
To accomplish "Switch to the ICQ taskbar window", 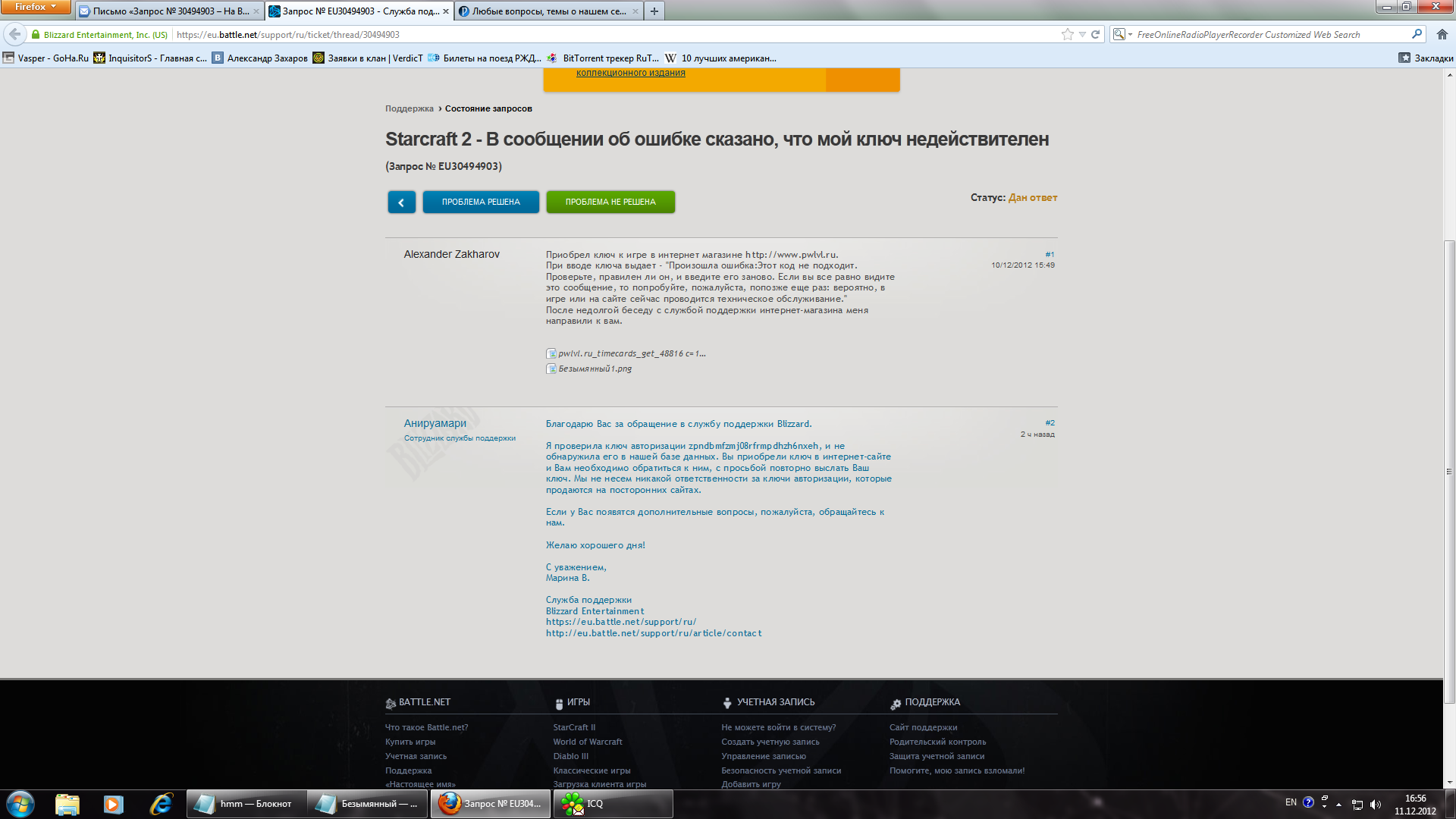I will [x=613, y=804].
